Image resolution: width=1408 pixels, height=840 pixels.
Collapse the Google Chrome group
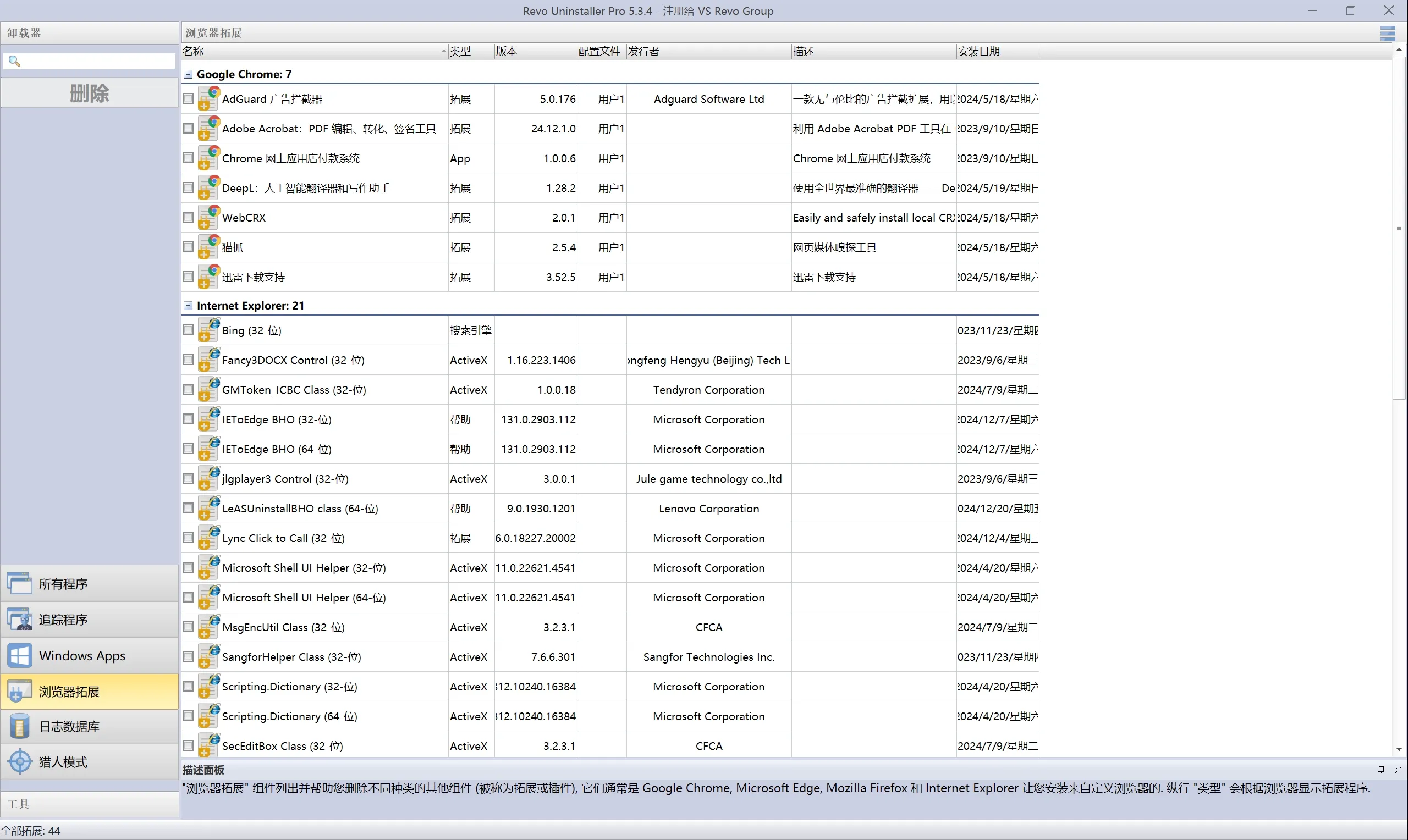[188, 74]
